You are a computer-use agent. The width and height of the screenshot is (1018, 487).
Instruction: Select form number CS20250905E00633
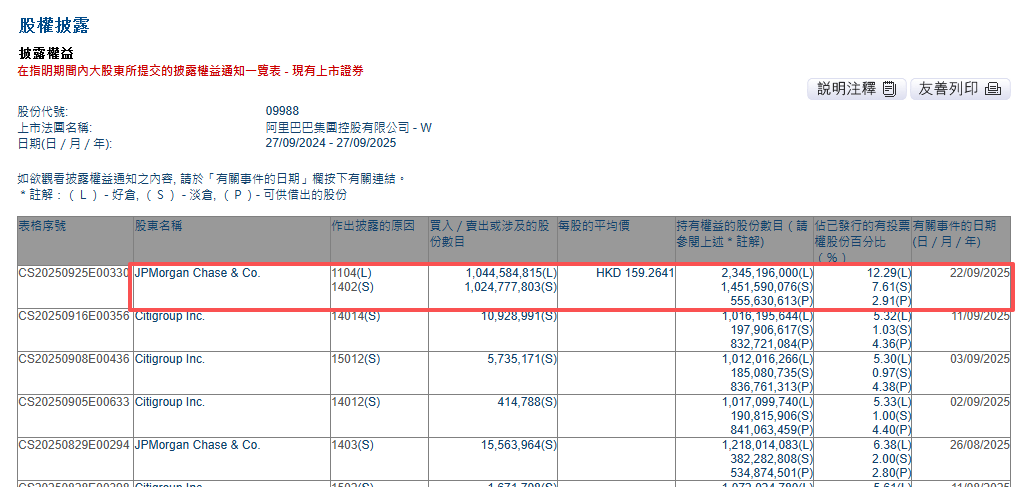(75, 402)
